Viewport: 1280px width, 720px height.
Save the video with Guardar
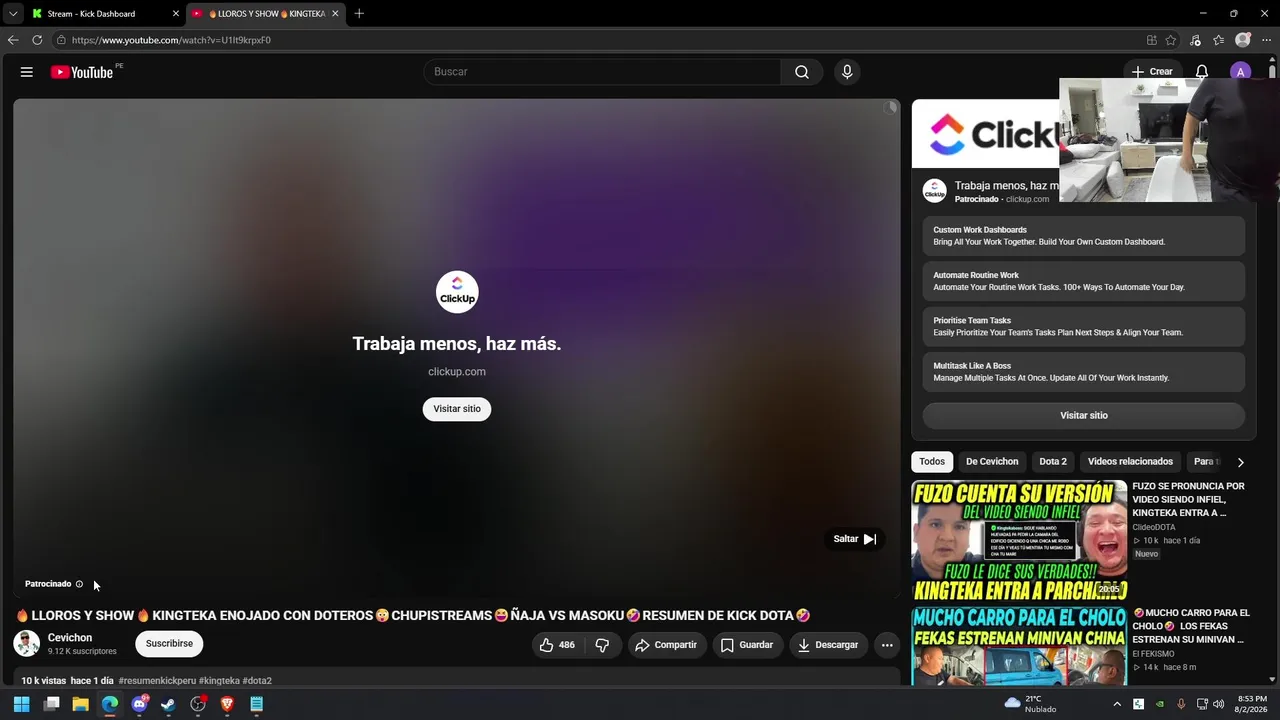[x=747, y=645]
